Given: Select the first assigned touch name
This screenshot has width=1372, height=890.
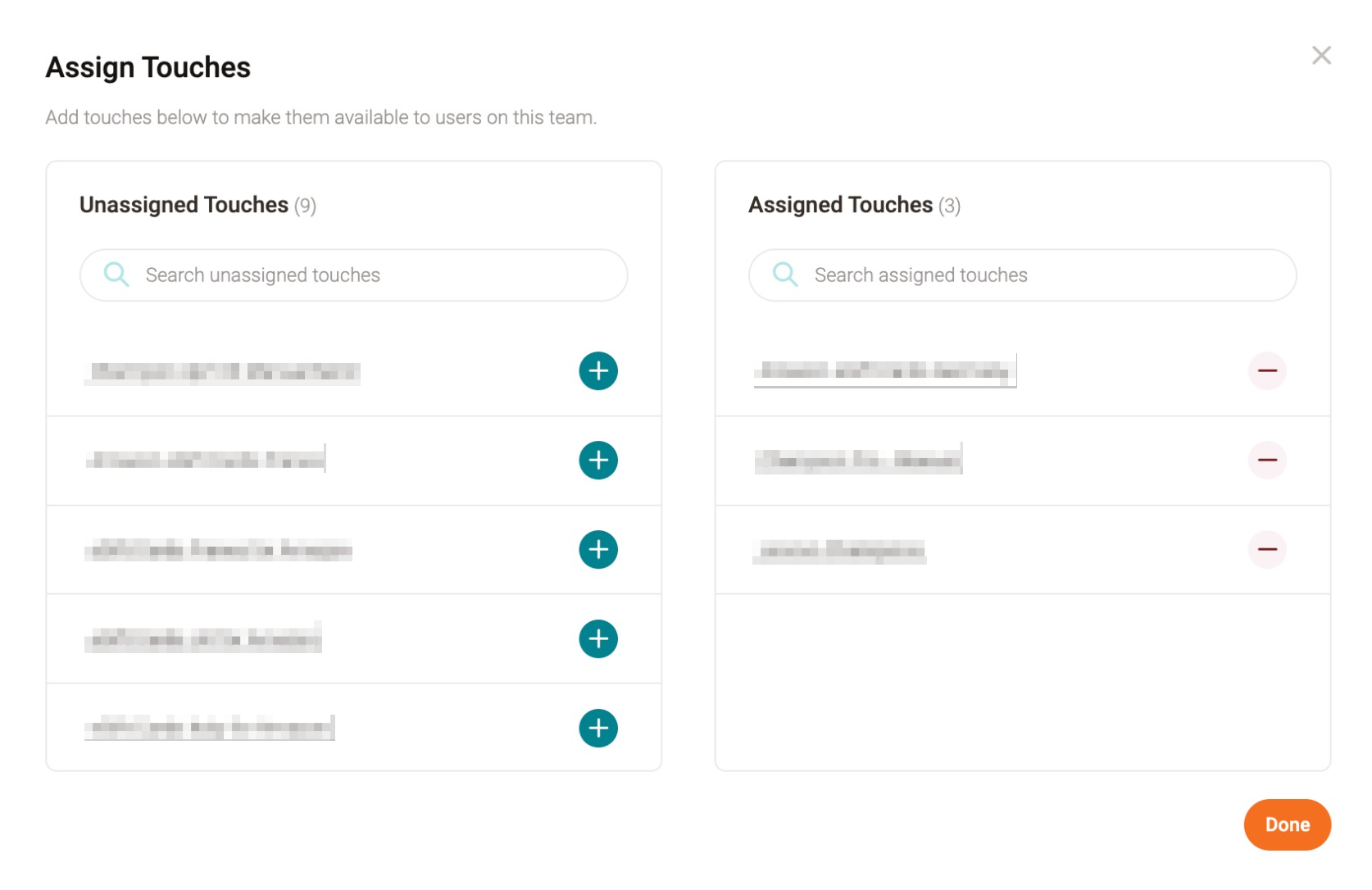Looking at the screenshot, I should [885, 371].
